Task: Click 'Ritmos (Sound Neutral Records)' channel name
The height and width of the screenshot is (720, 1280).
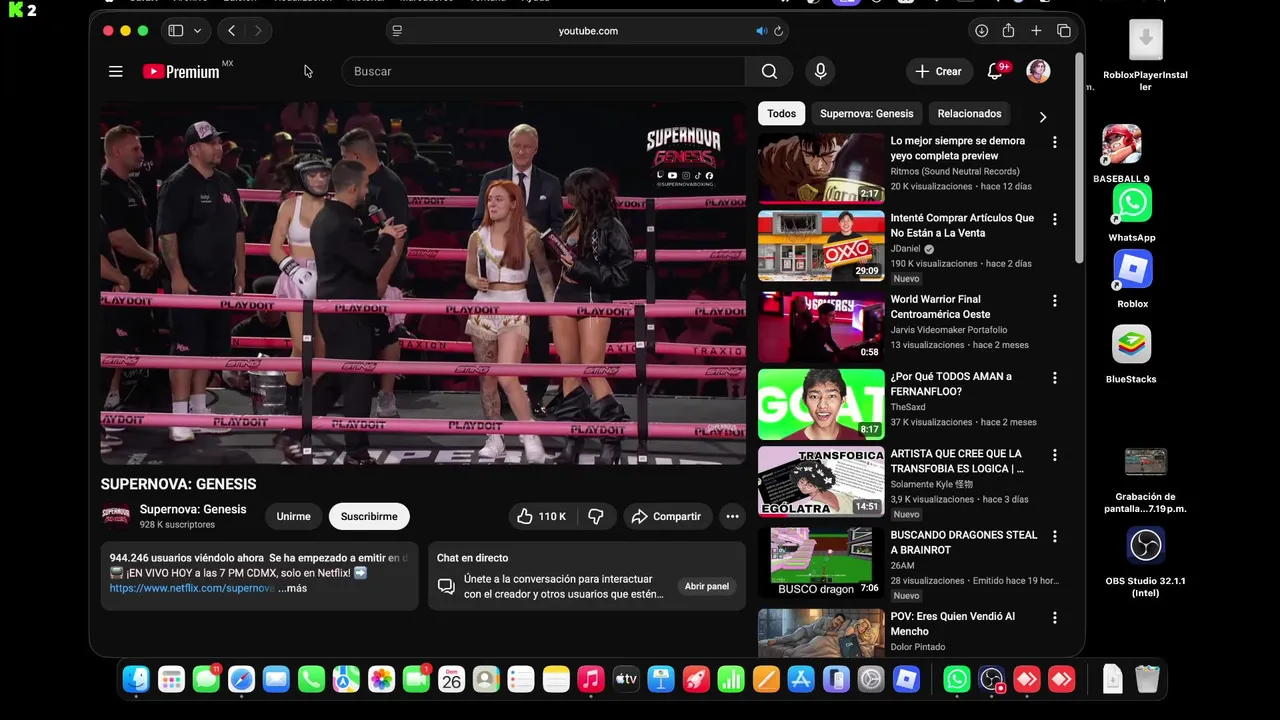Action: tap(955, 171)
